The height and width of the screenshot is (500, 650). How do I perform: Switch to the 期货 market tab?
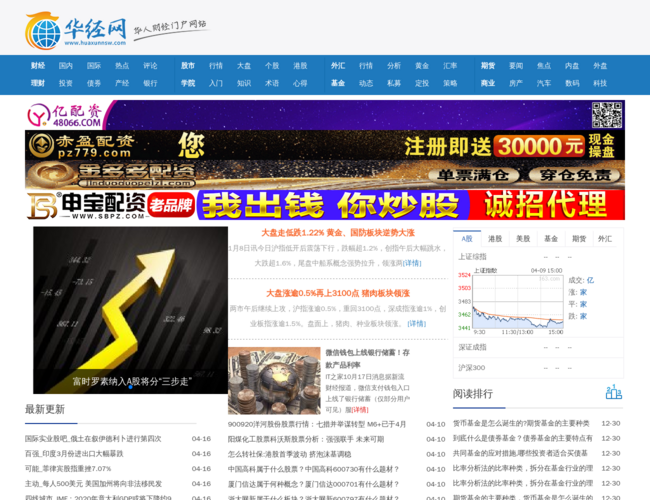(x=579, y=238)
